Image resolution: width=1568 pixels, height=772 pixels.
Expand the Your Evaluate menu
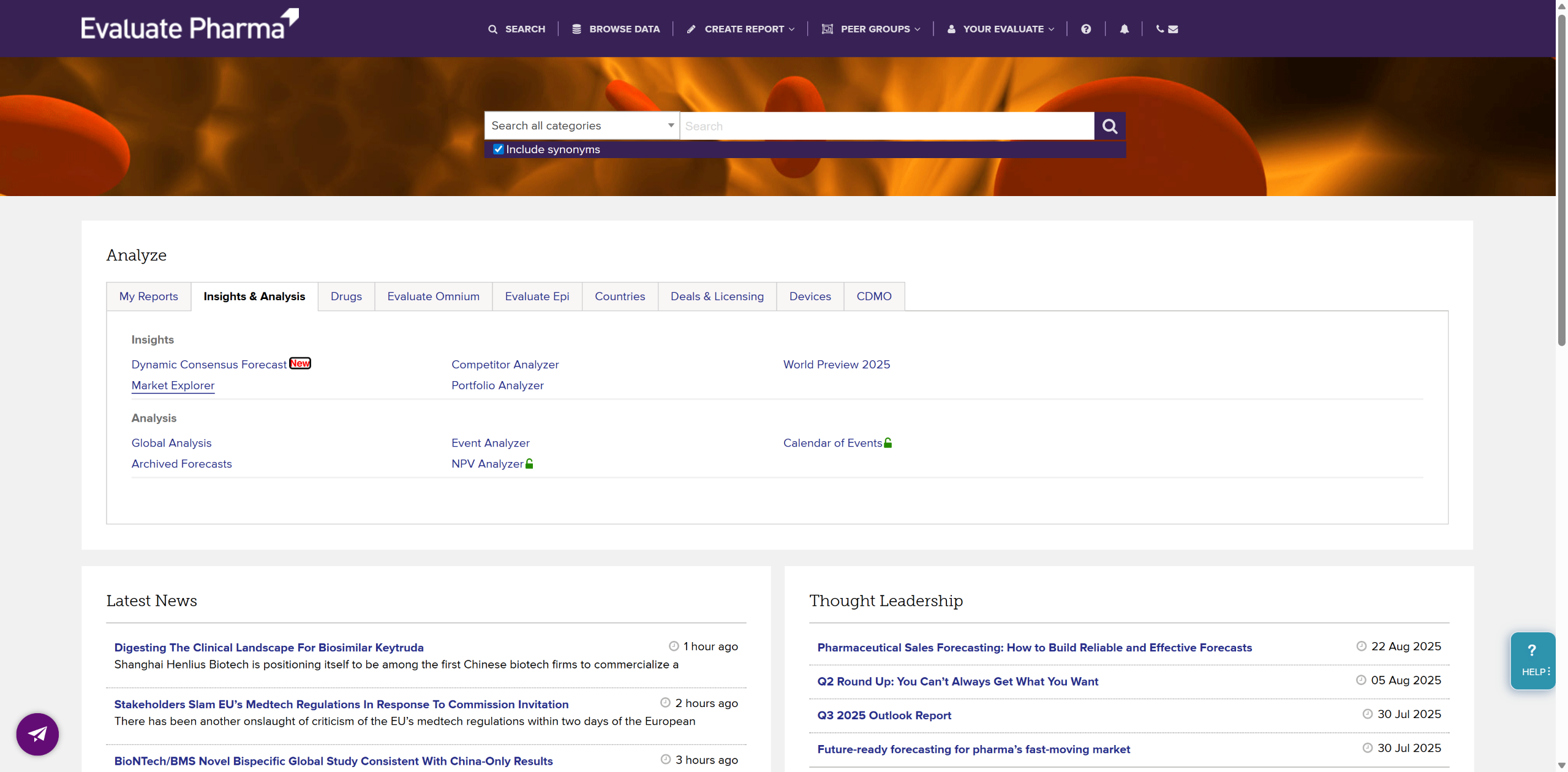click(1000, 29)
